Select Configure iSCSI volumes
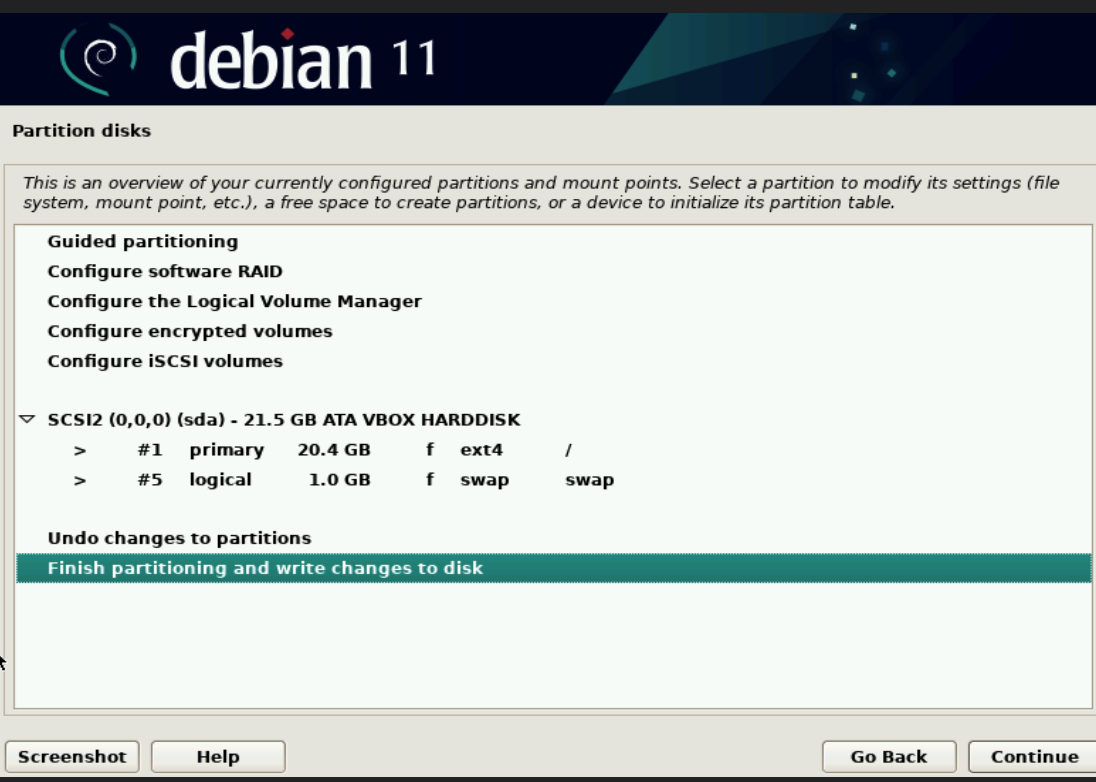 point(165,361)
